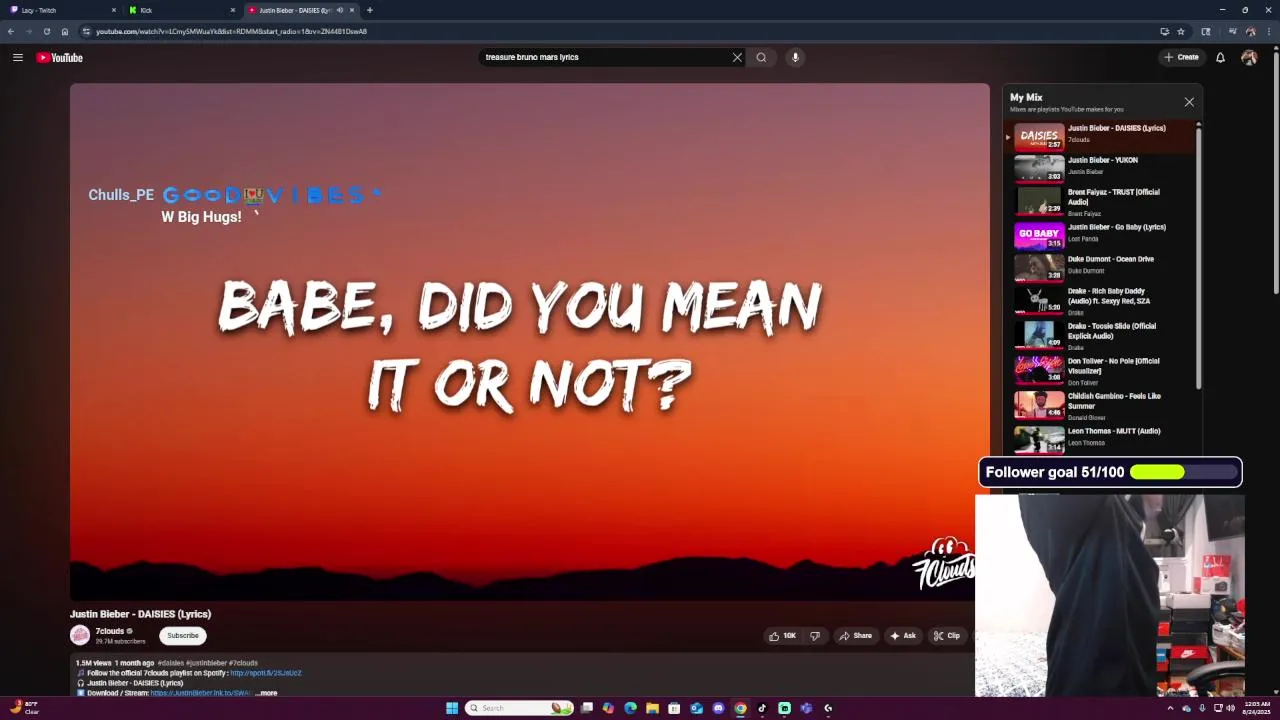Open the Create button menu
The width and height of the screenshot is (1280, 720).
coord(1181,57)
